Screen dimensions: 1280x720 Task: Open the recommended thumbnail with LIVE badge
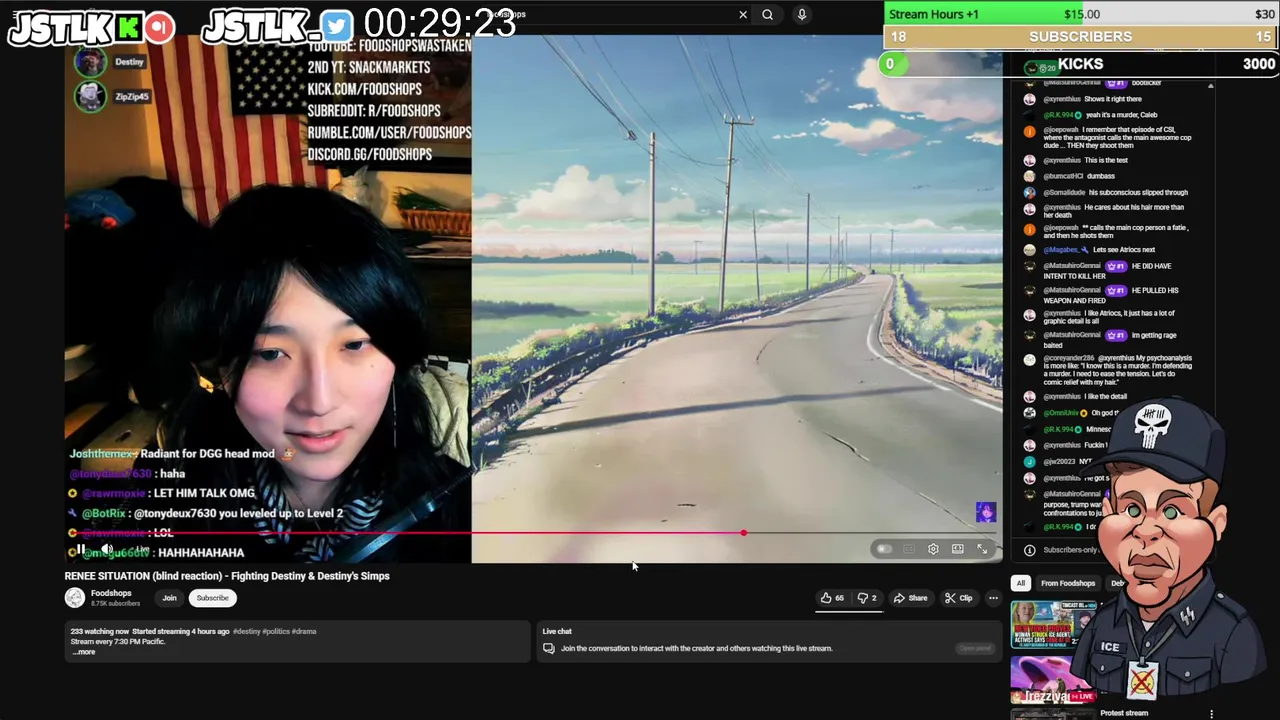(x=1050, y=680)
